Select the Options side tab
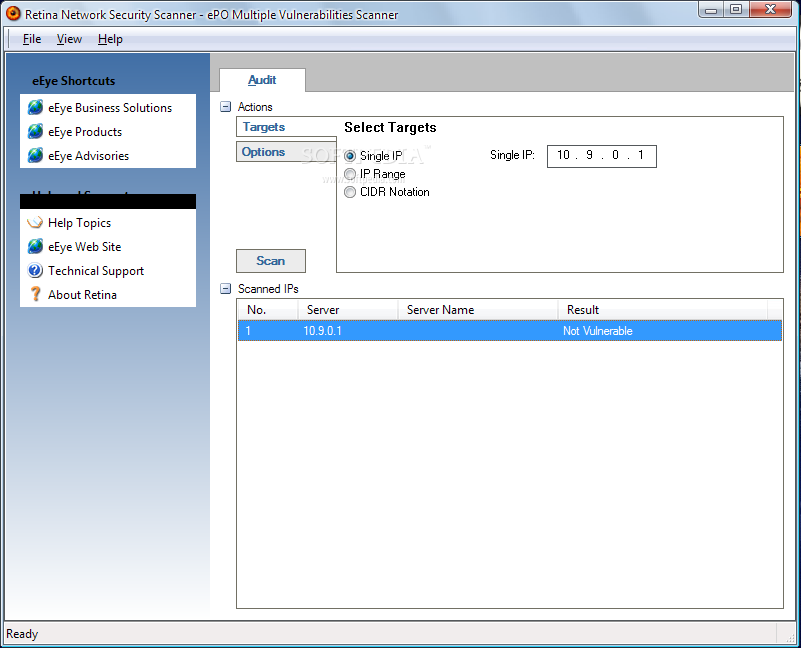The image size is (801, 648). pyautogui.click(x=286, y=152)
